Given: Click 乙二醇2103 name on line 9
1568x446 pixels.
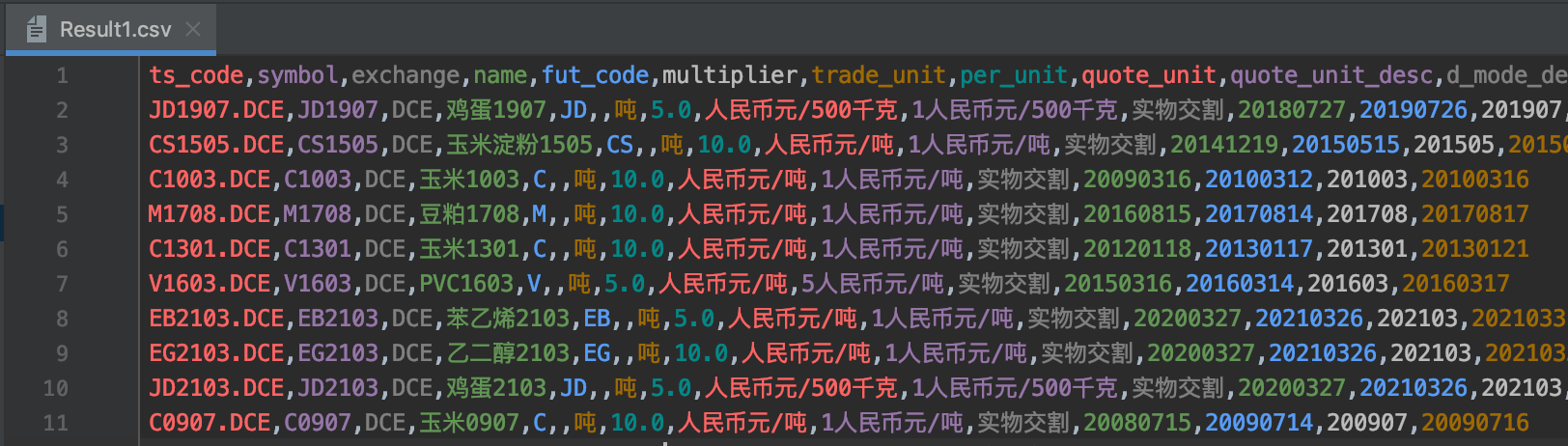Looking at the screenshot, I should [x=508, y=353].
